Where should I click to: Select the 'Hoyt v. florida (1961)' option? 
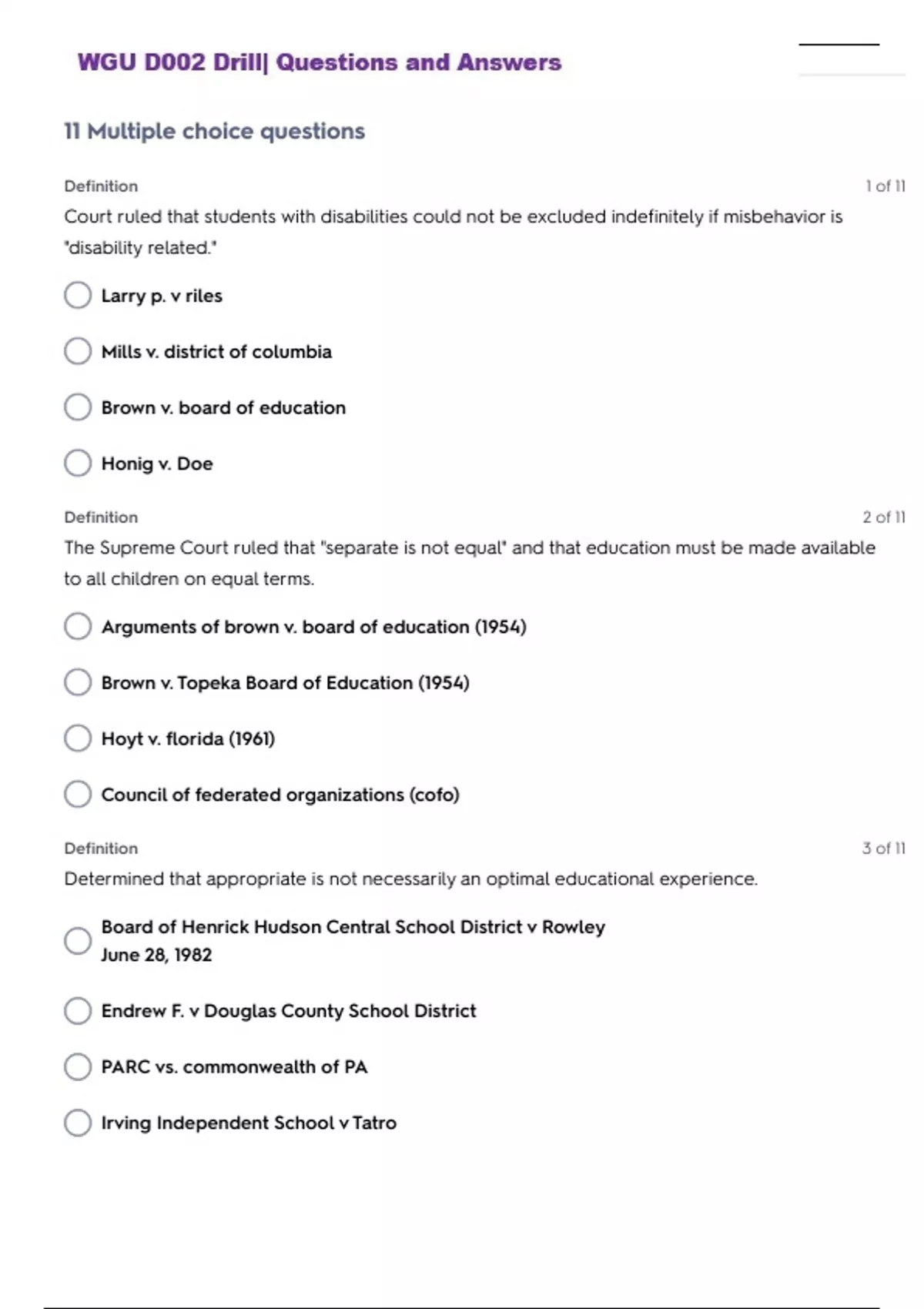click(x=78, y=738)
